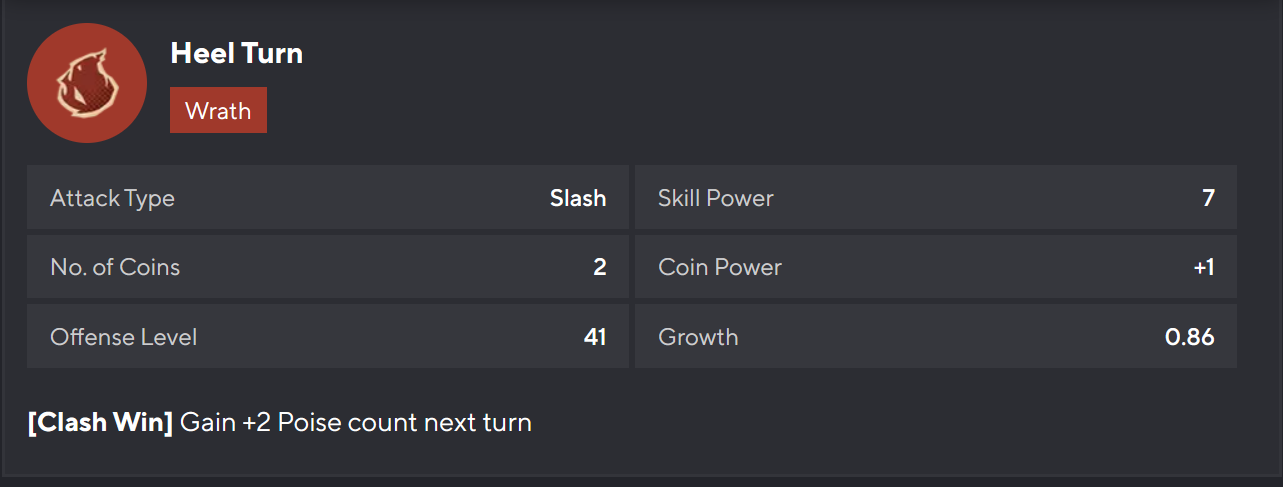
Task: Click the No. of Coins label
Action: 115,267
